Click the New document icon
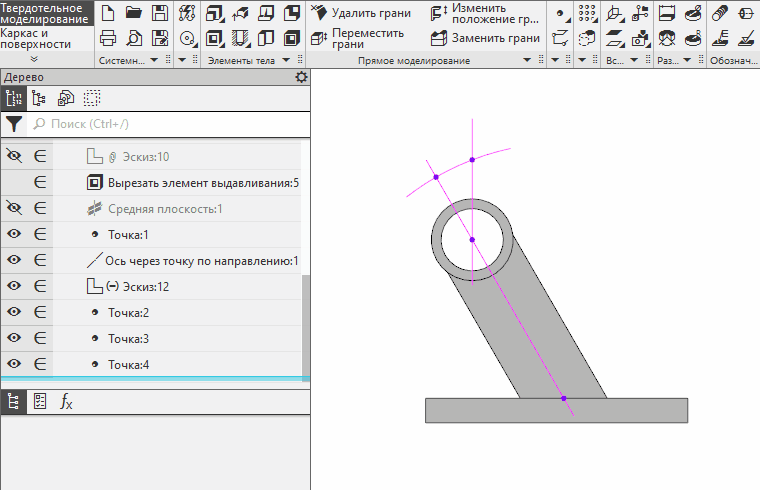Image resolution: width=760 pixels, height=490 pixels. (x=108, y=13)
